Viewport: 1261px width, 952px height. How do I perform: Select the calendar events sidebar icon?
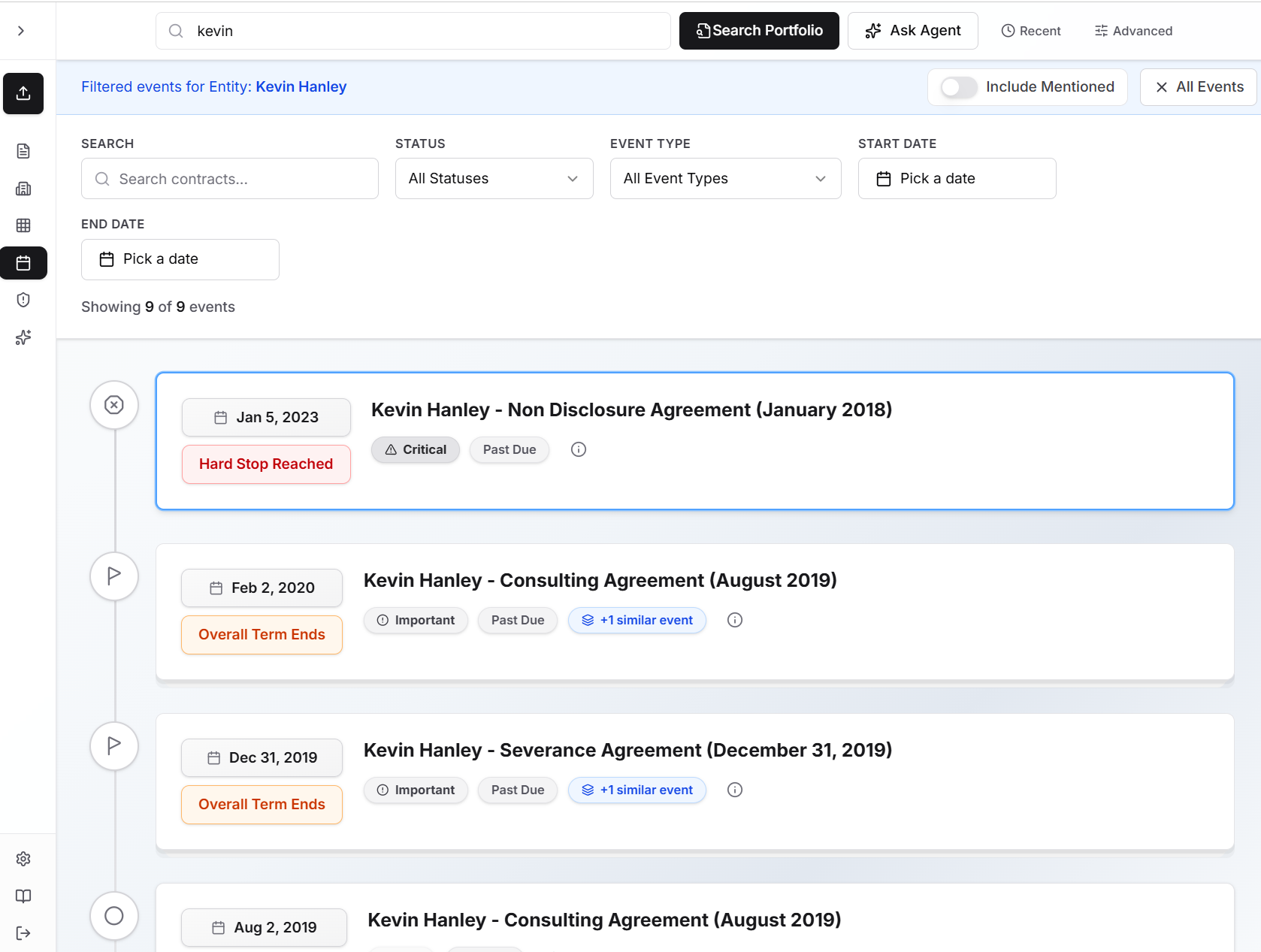coord(23,263)
